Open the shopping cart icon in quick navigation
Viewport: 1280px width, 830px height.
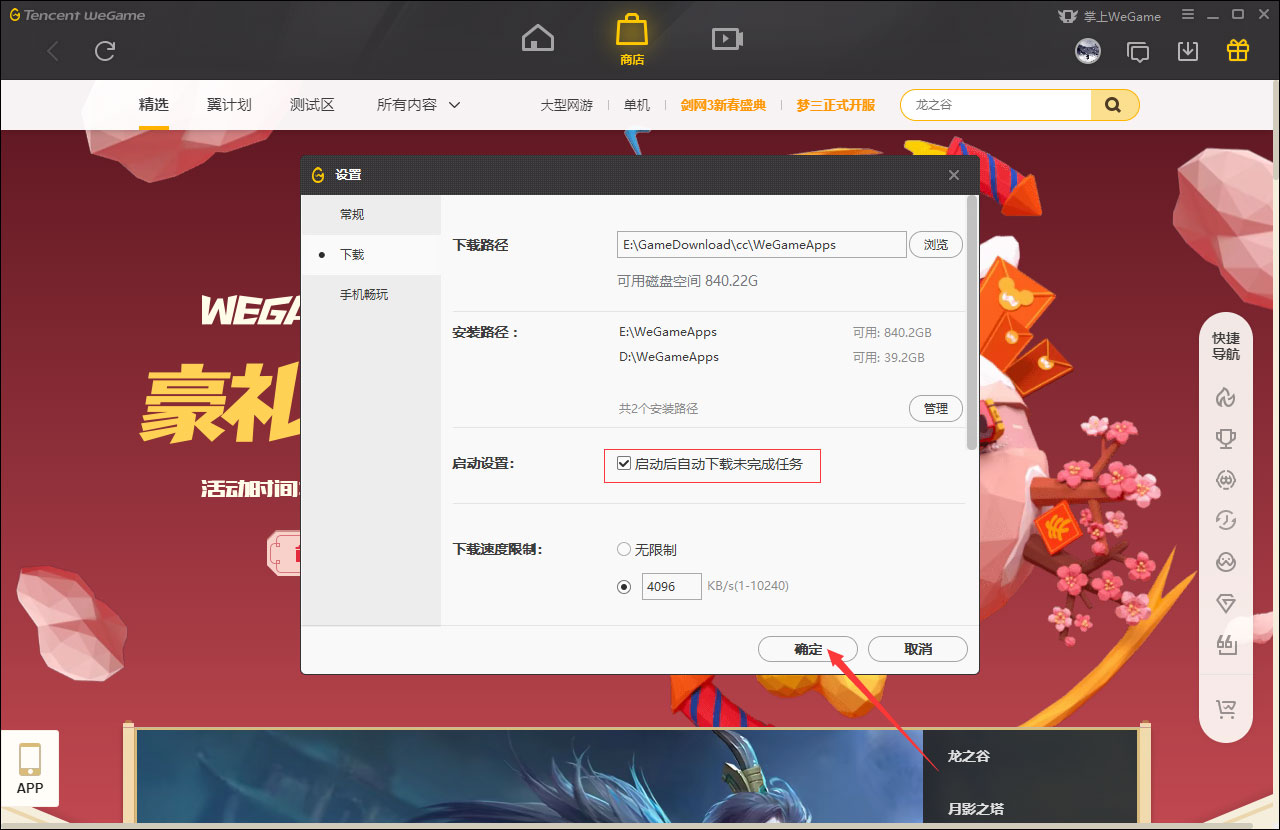click(1226, 710)
